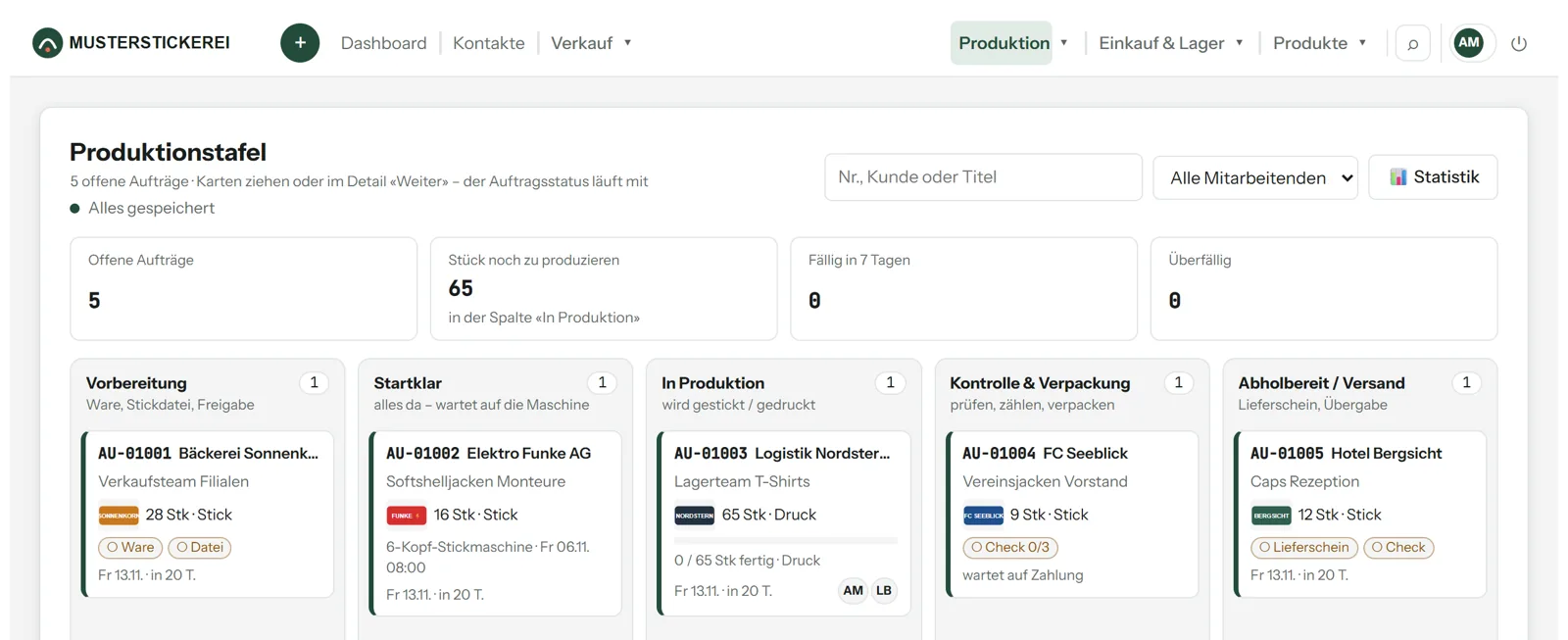Image resolution: width=1568 pixels, height=640 pixels.
Task: Click the Softshelljacken Monteure text
Action: (x=475, y=481)
